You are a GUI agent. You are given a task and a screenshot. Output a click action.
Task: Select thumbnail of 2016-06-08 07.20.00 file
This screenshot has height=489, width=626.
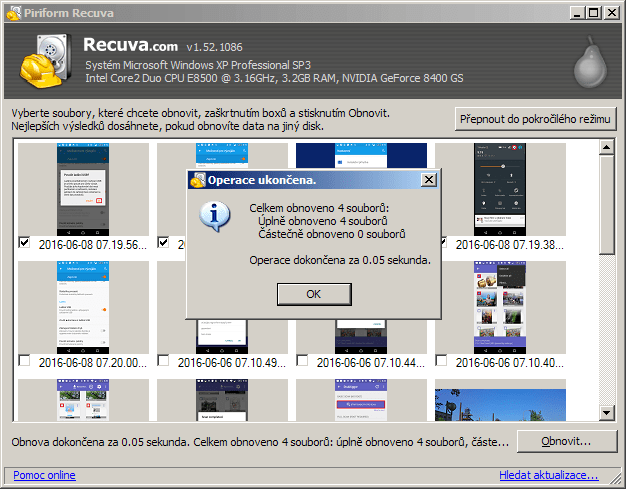click(83, 307)
